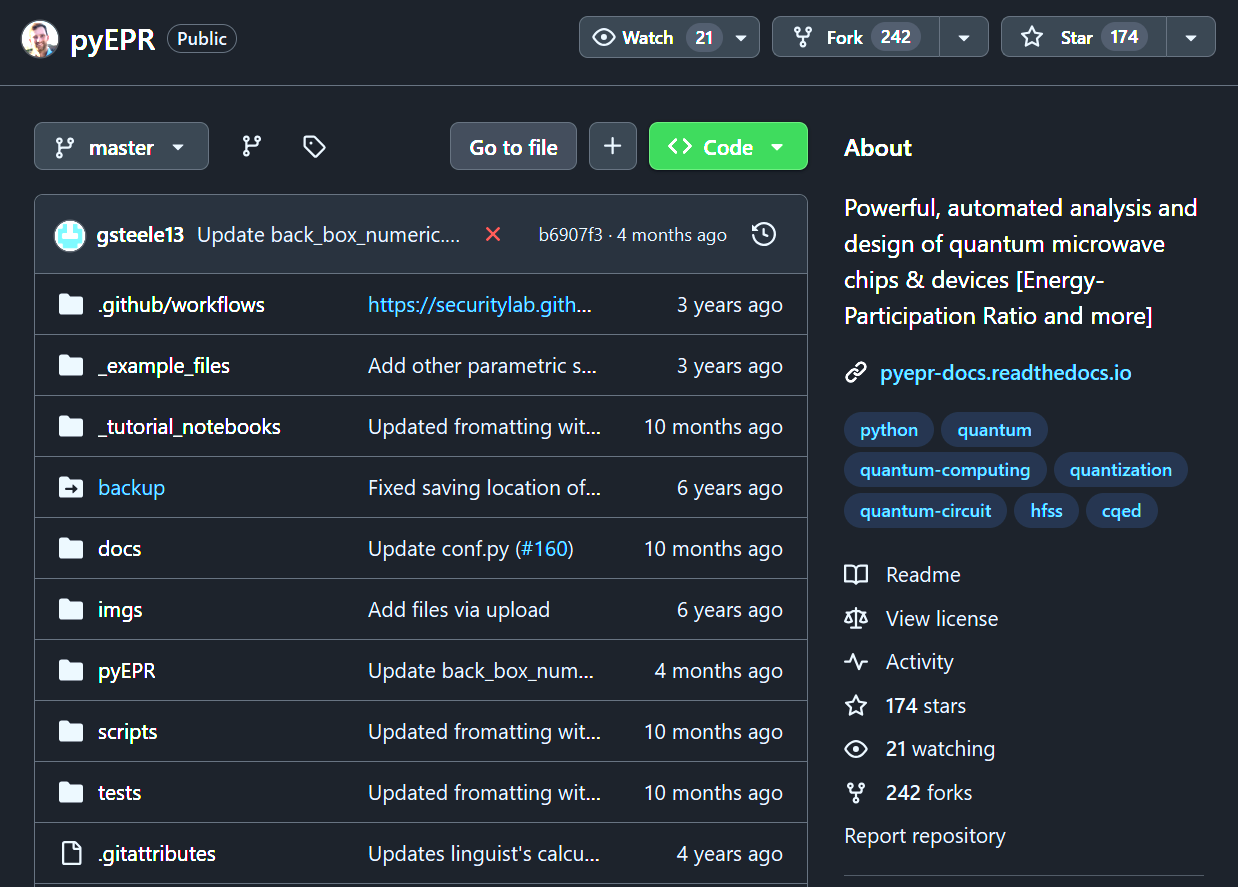
Task: Select the quantum-computing topic tag
Action: click(944, 469)
